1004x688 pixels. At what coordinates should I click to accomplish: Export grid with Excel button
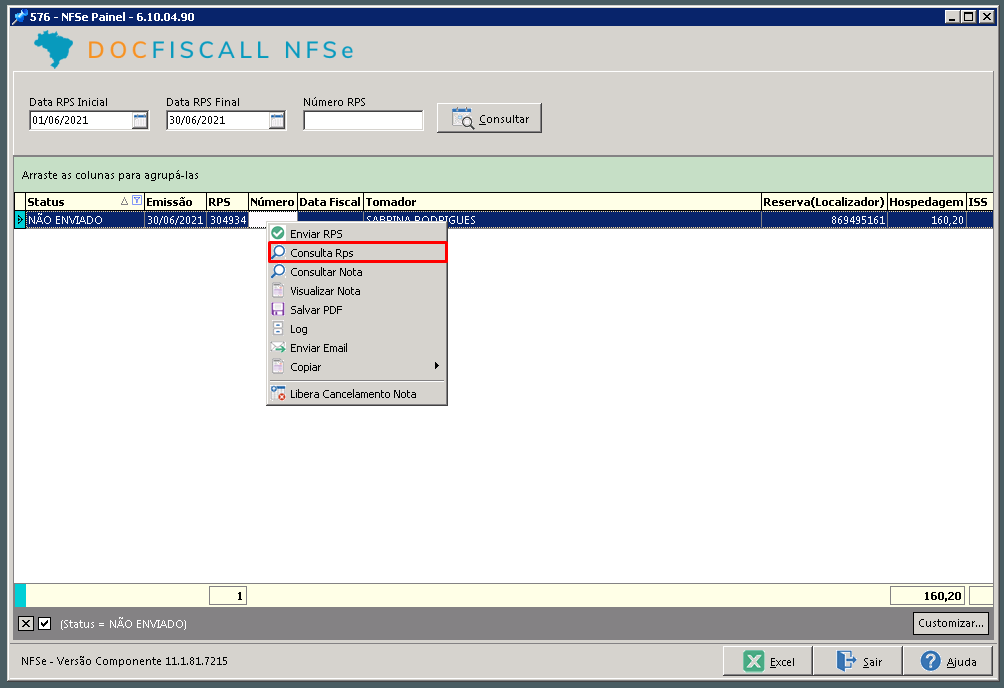coord(768,661)
